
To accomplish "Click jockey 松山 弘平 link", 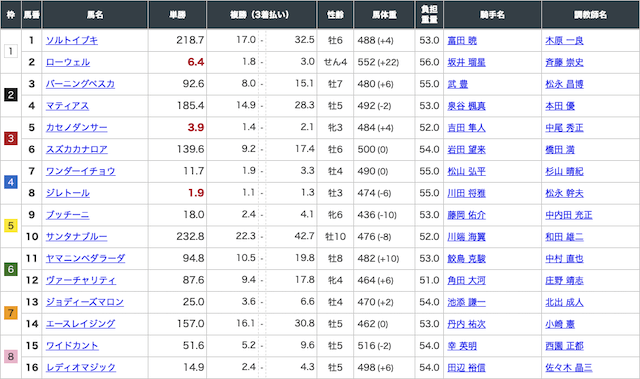I will click(x=467, y=171).
